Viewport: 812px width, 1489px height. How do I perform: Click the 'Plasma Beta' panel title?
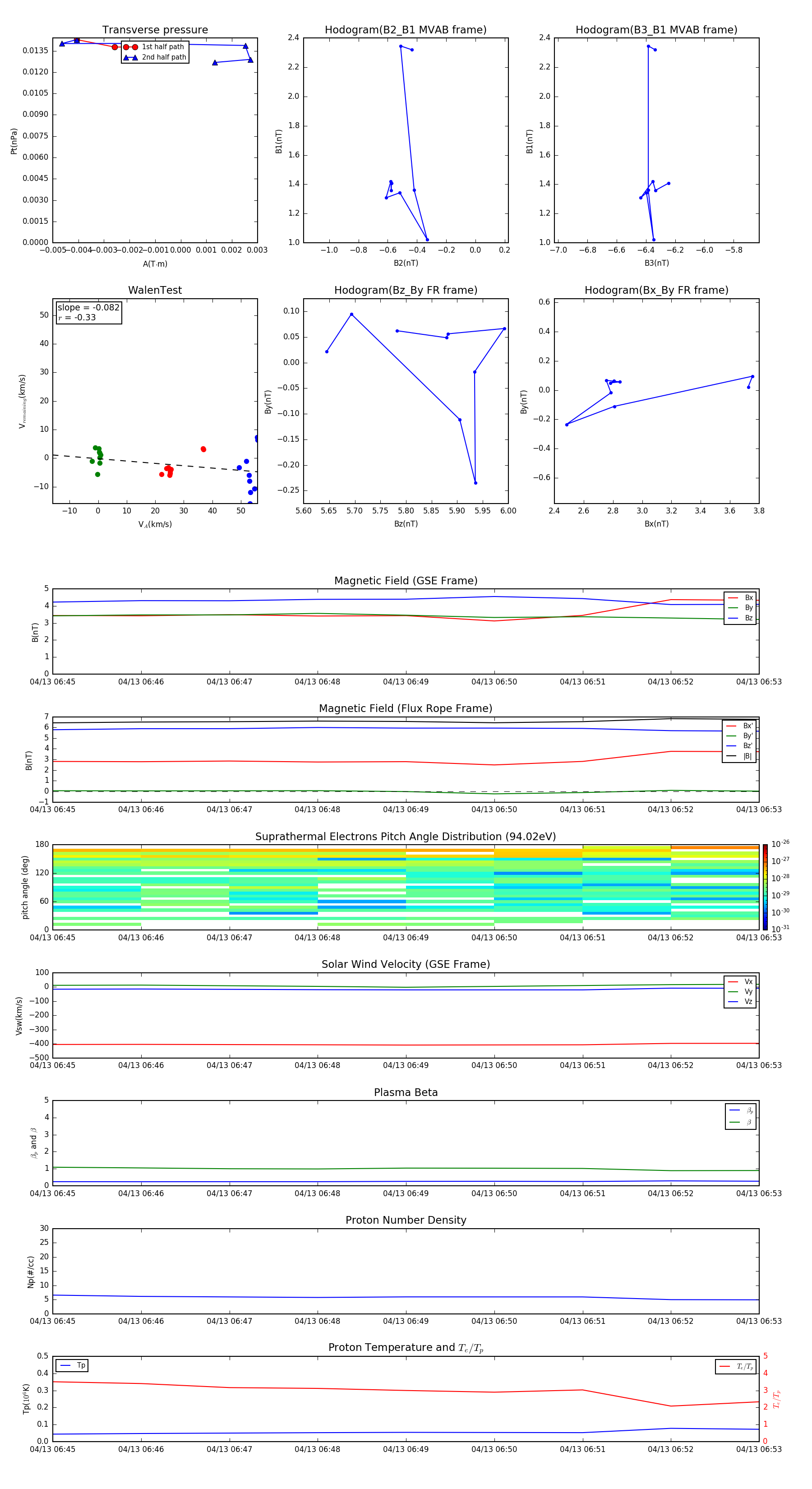pos(406,1092)
